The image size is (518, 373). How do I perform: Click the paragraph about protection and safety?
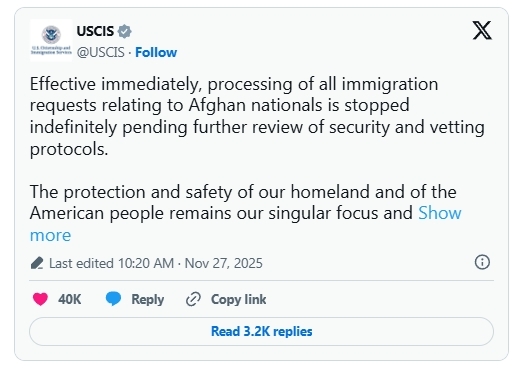click(245, 213)
